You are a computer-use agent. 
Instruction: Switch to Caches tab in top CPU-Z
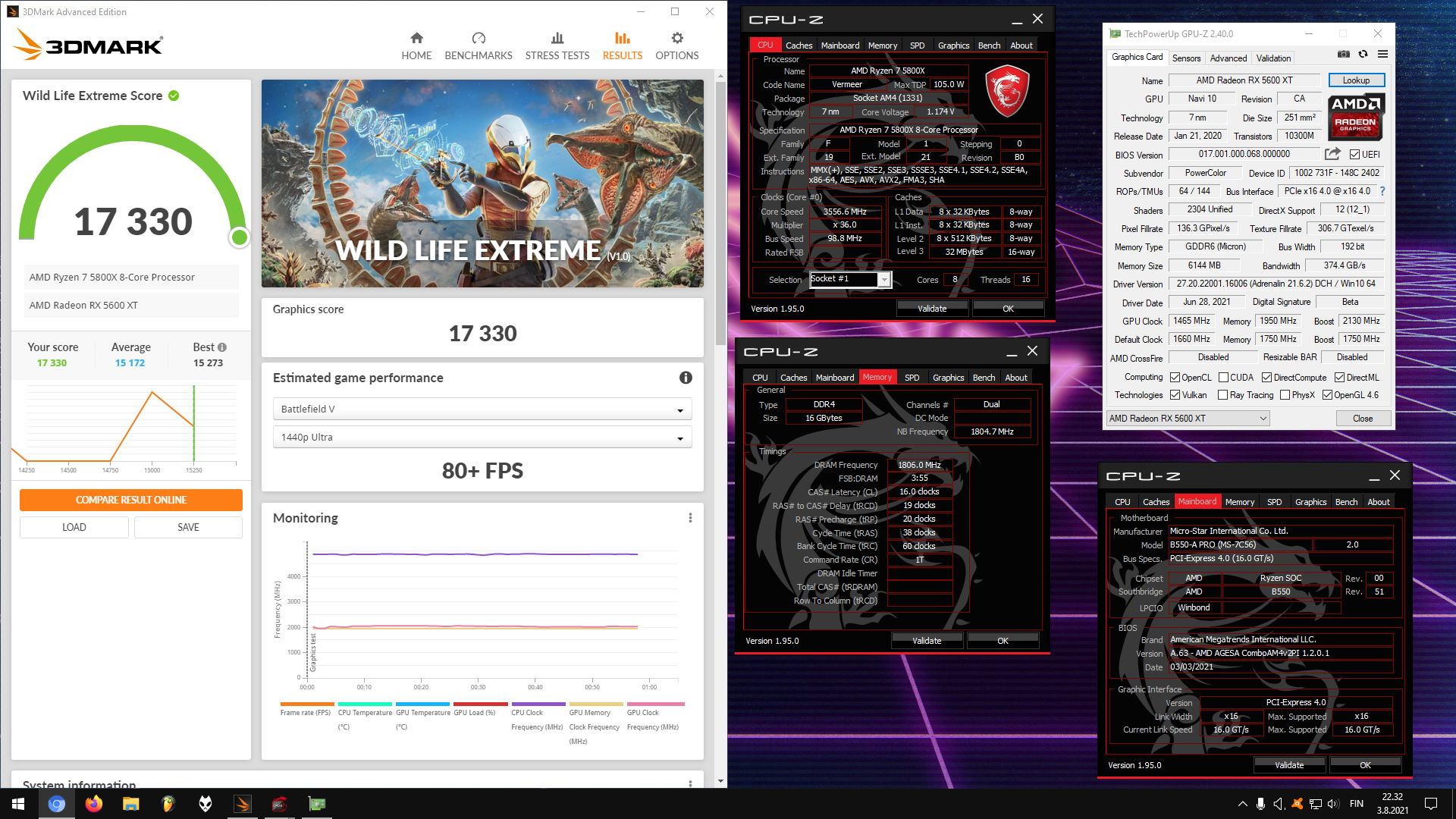tap(799, 45)
